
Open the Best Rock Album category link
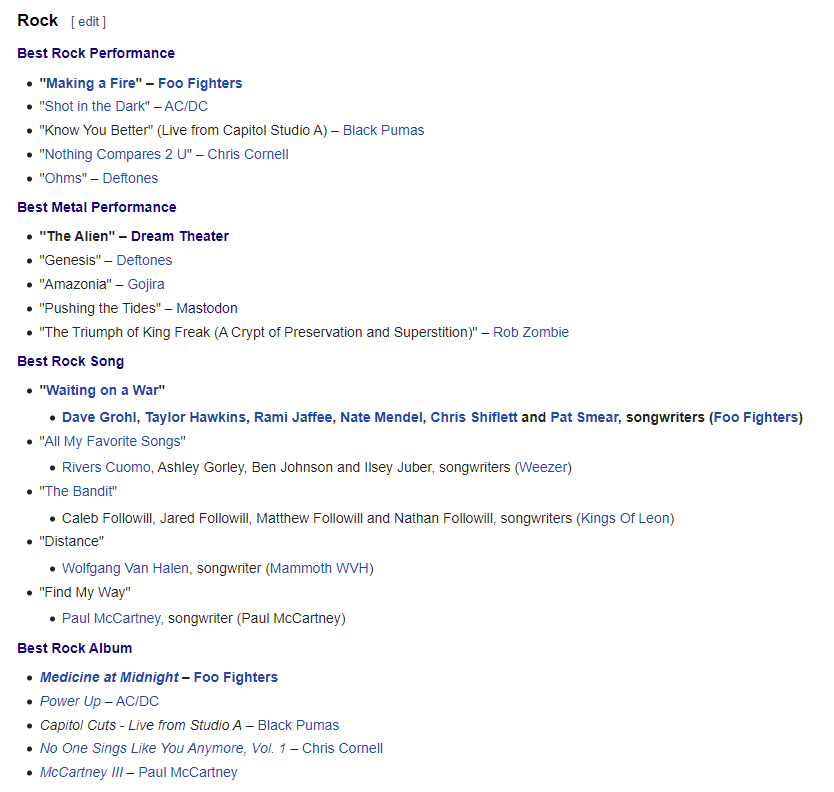click(x=74, y=648)
